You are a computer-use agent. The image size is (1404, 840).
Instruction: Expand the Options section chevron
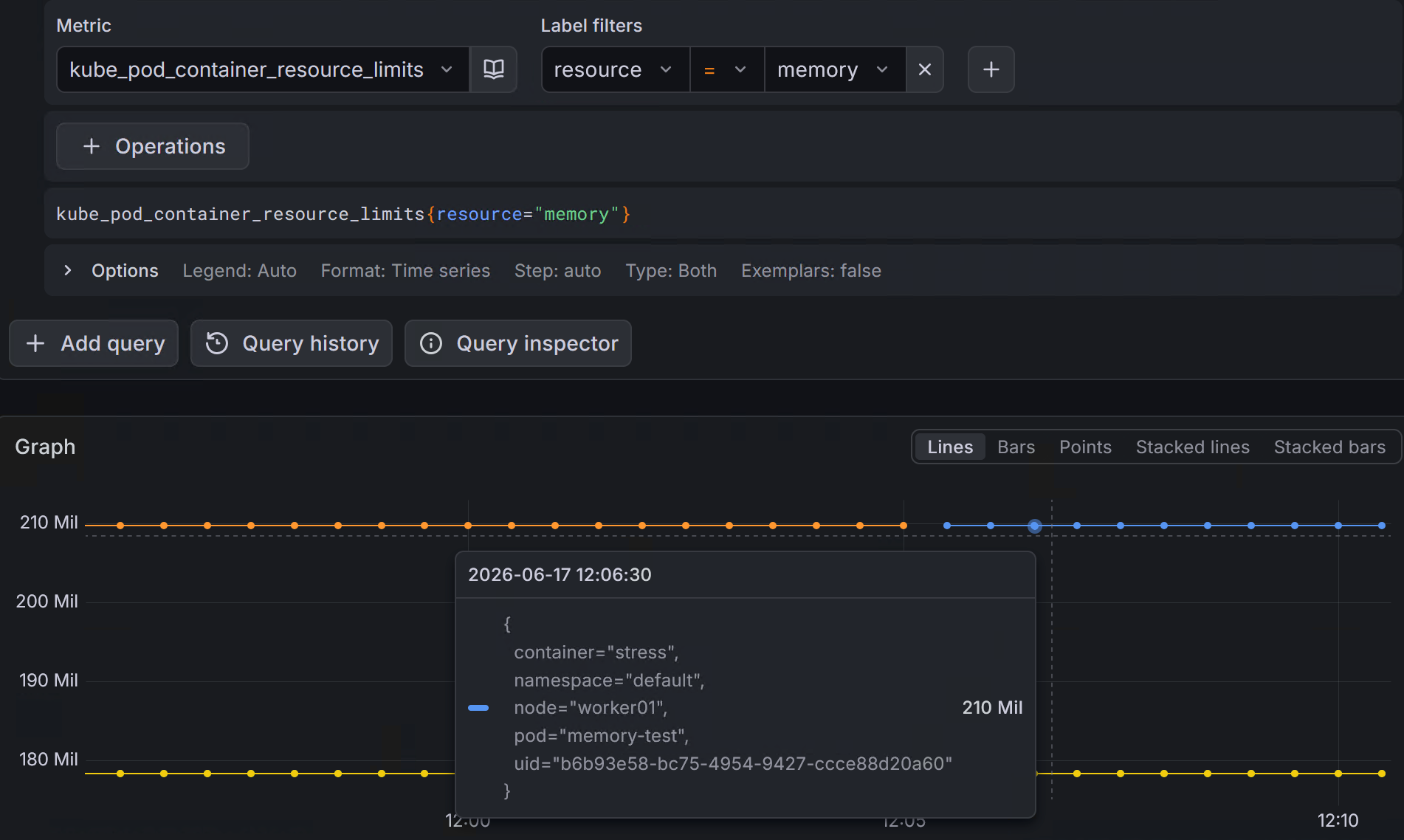coord(68,270)
